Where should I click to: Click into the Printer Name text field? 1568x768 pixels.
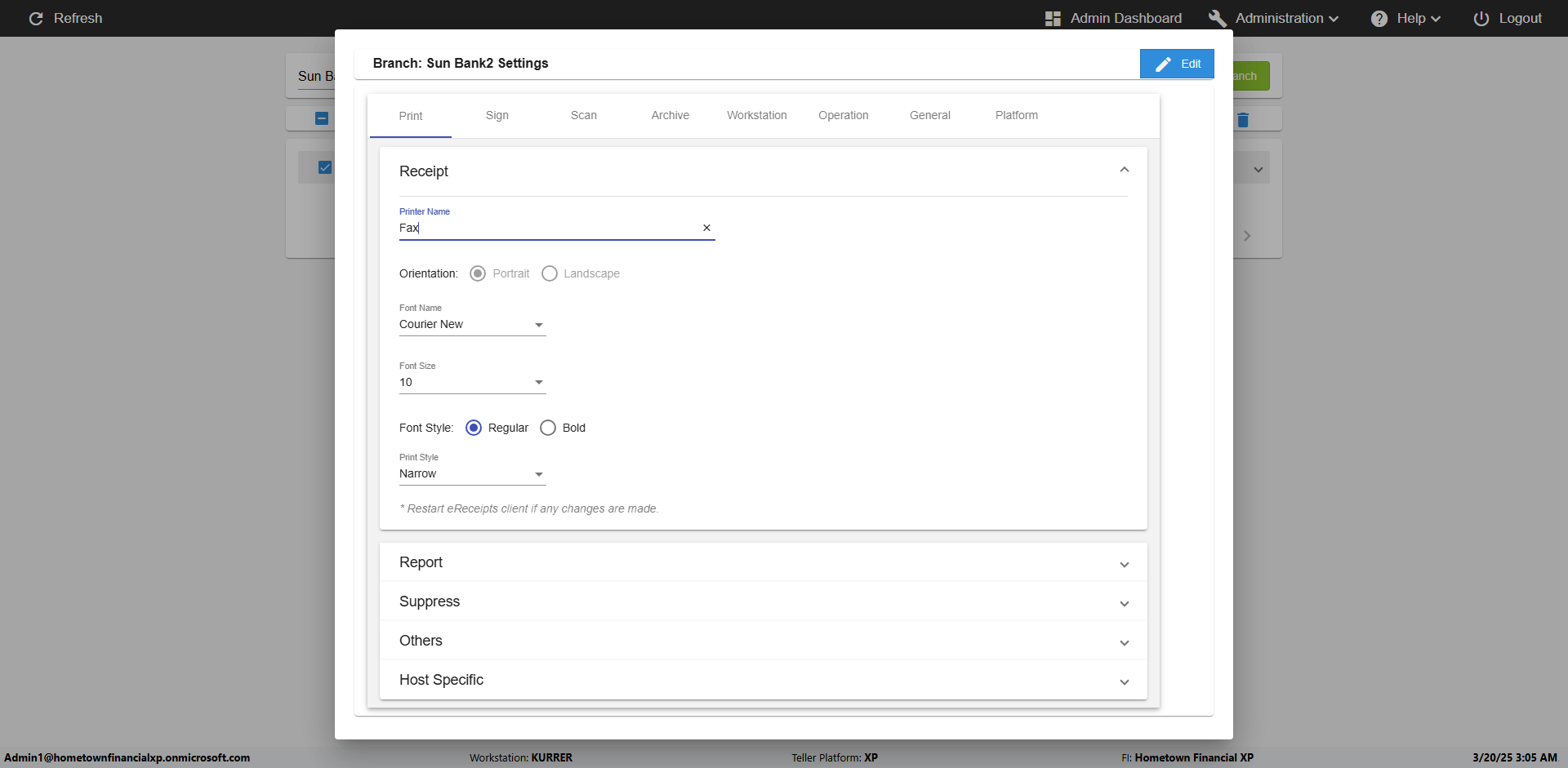click(547, 229)
